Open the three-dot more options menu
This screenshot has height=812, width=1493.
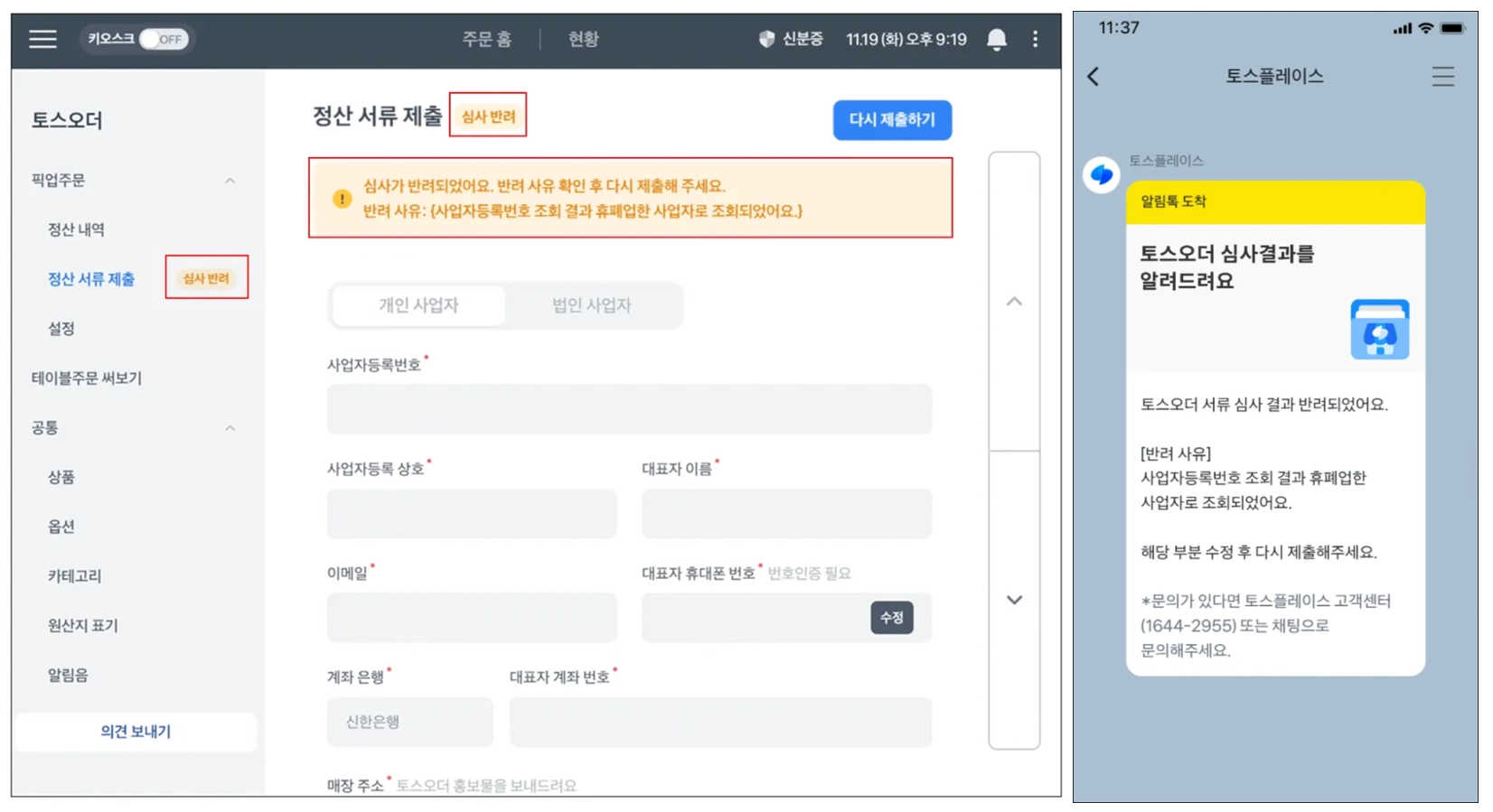pyautogui.click(x=1035, y=39)
